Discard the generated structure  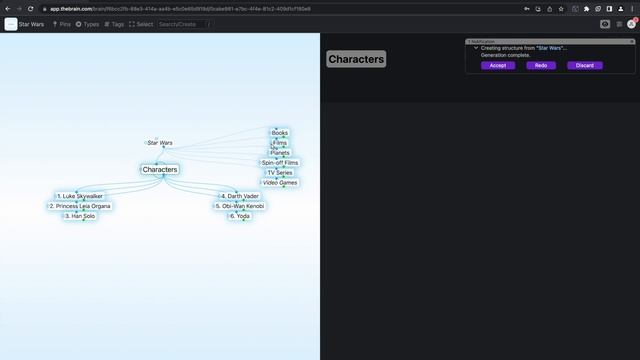(x=584, y=65)
